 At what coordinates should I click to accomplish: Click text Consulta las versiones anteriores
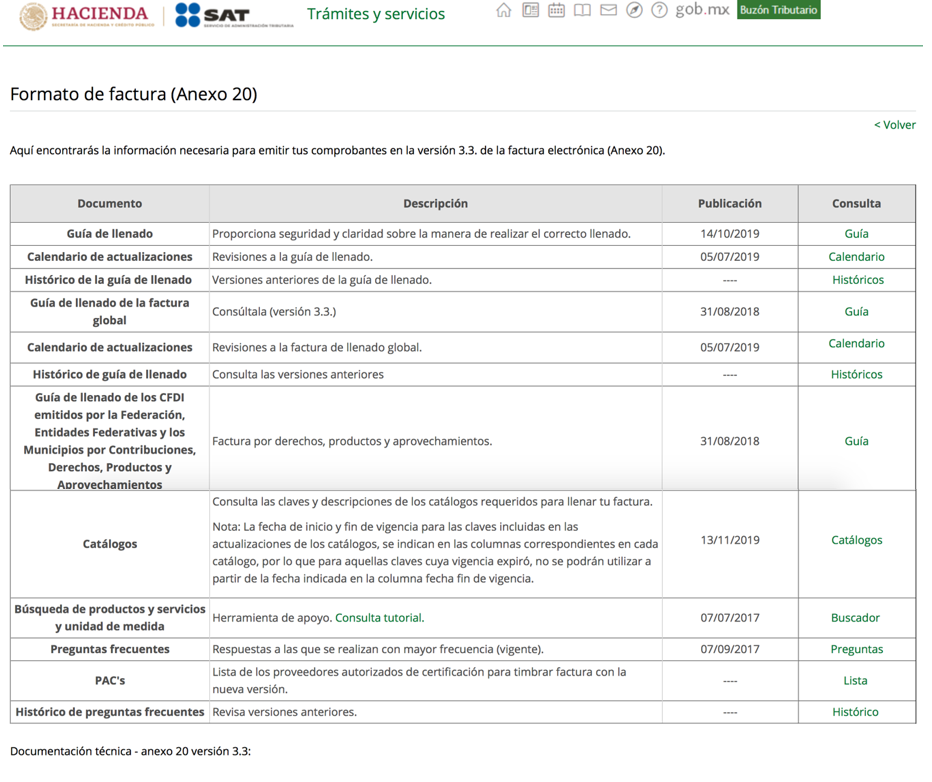(298, 374)
